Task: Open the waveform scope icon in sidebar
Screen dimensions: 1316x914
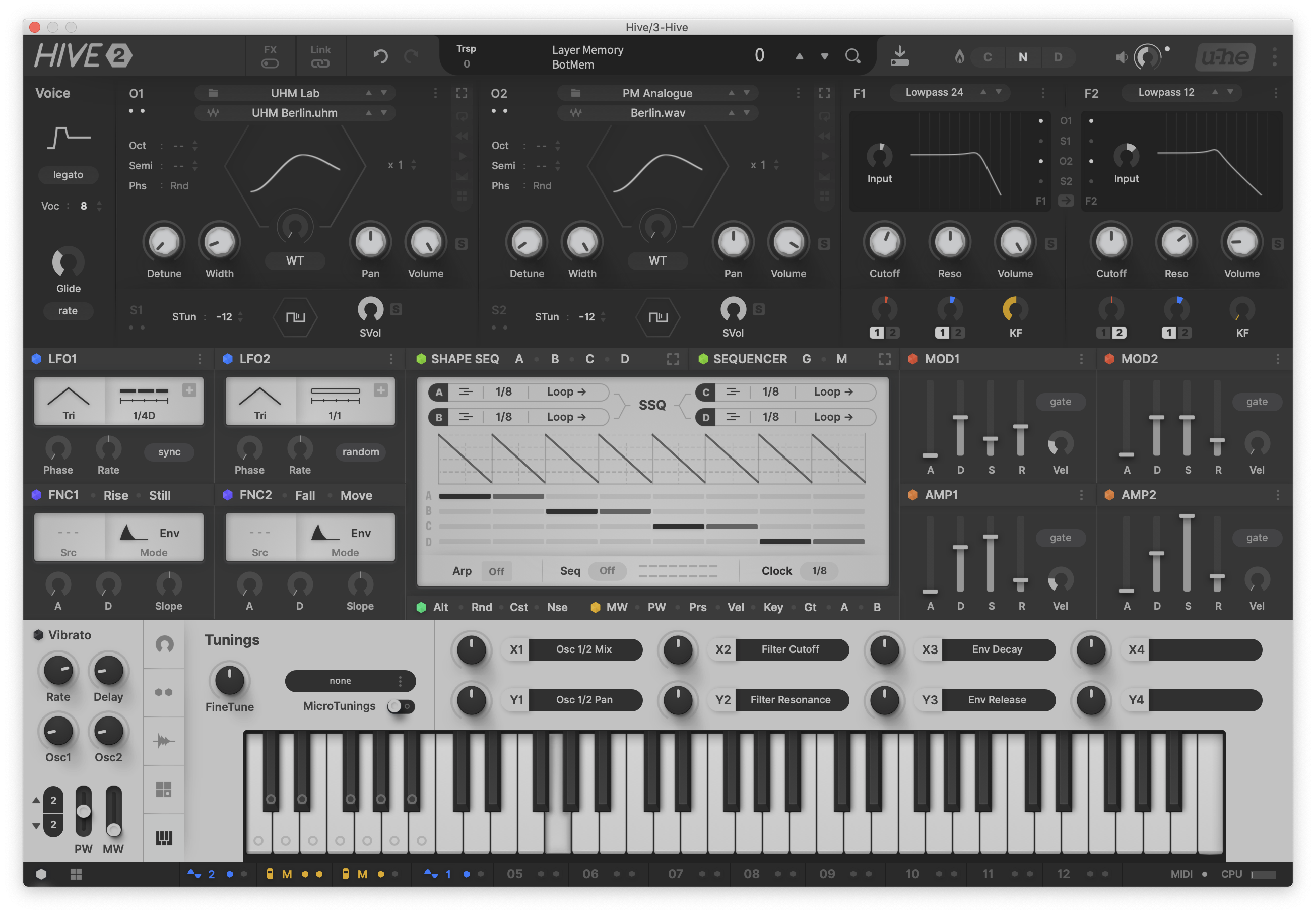Action: (164, 741)
